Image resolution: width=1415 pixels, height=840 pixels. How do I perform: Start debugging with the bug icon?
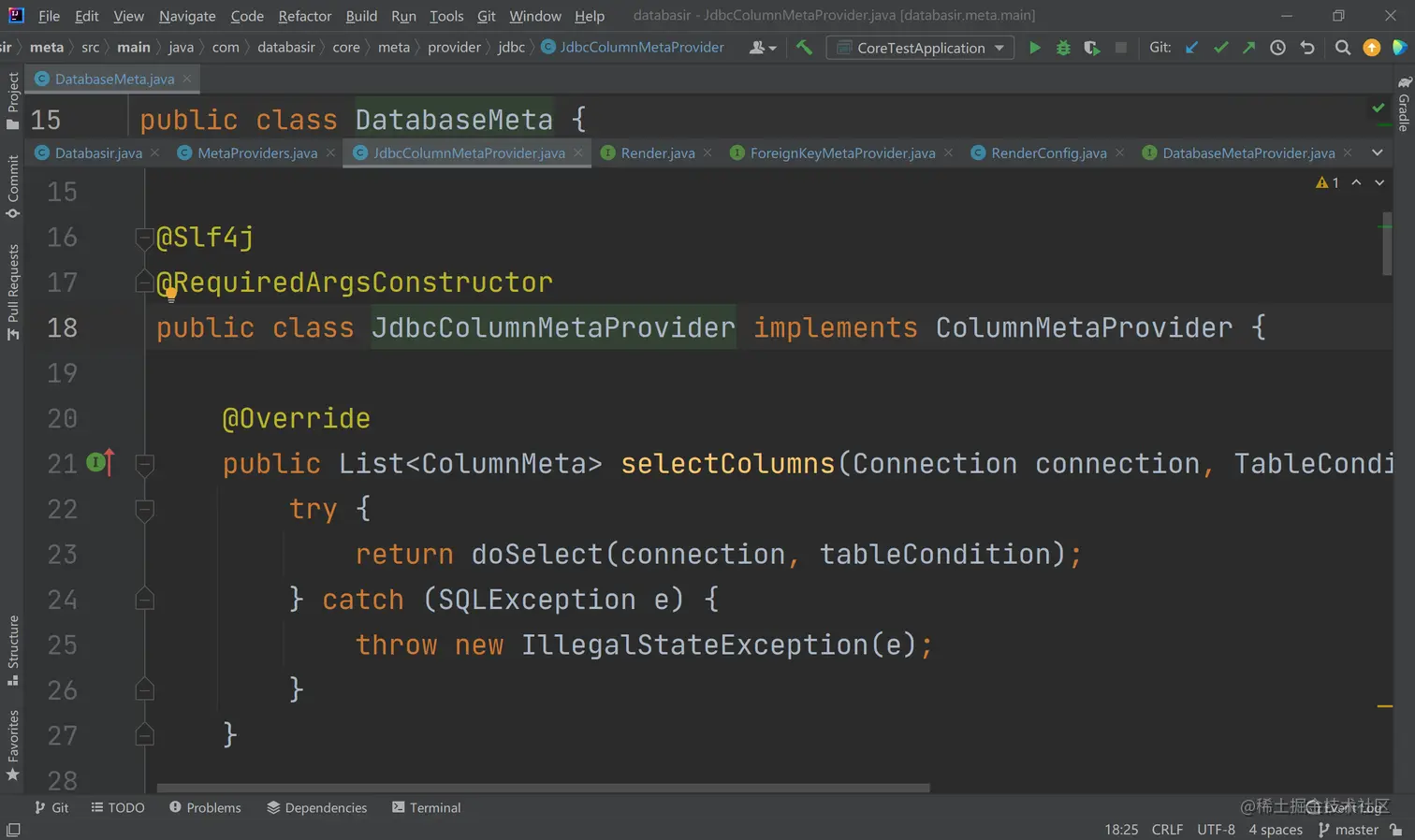[1063, 48]
